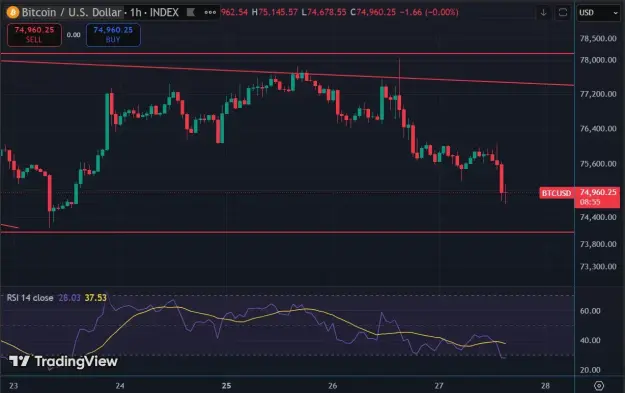The height and width of the screenshot is (393, 625).
Task: Click the 74,960.25 SELL button
Action: tap(34, 35)
